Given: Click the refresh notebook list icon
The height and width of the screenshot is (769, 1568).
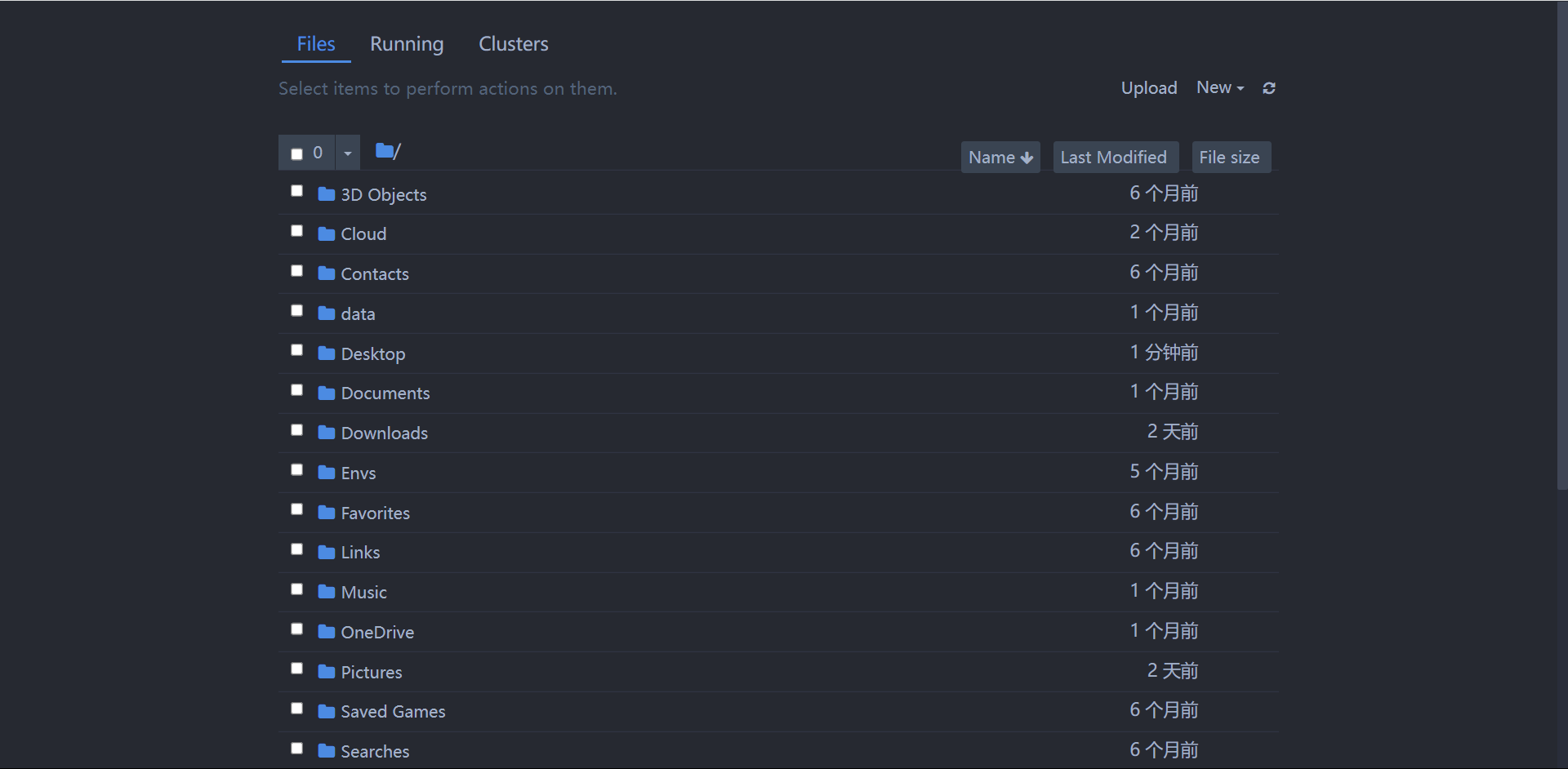Looking at the screenshot, I should coord(1269,88).
